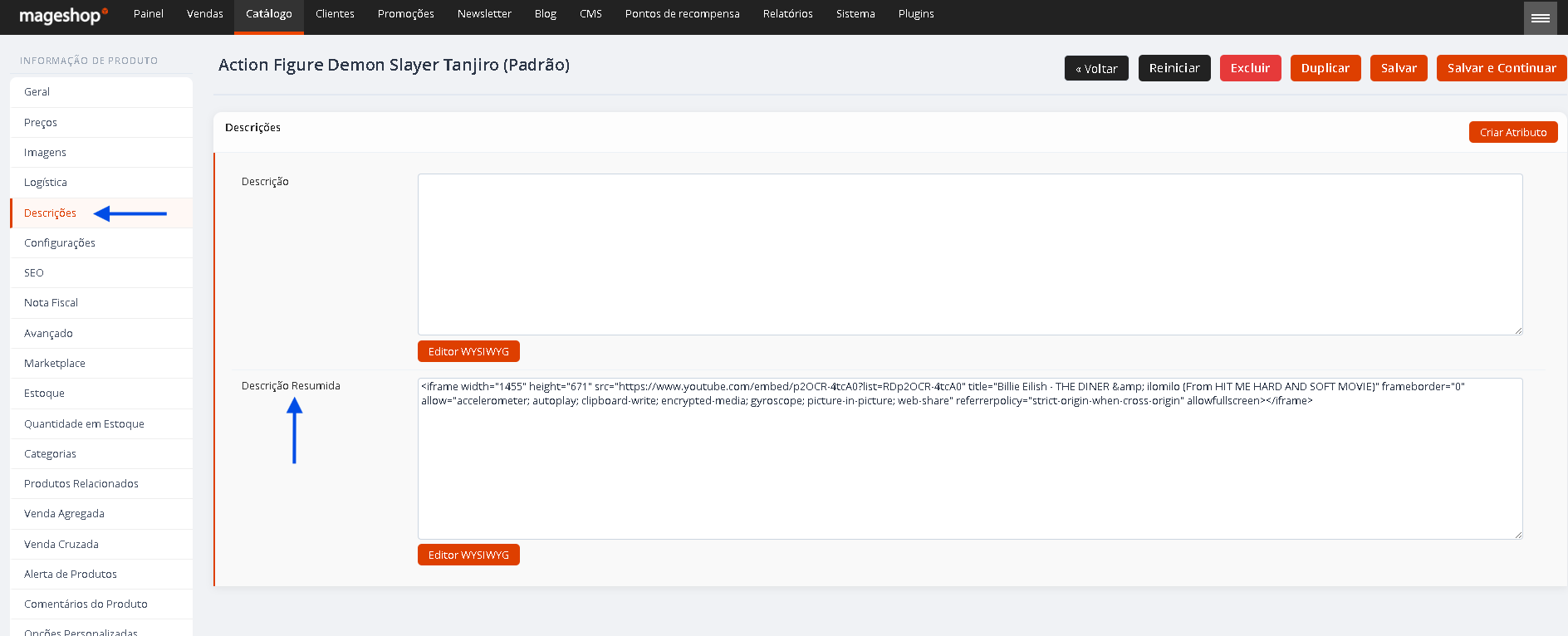Screen dimensions: 1568x636
Task: Click the Reiniciar button
Action: 1174,68
